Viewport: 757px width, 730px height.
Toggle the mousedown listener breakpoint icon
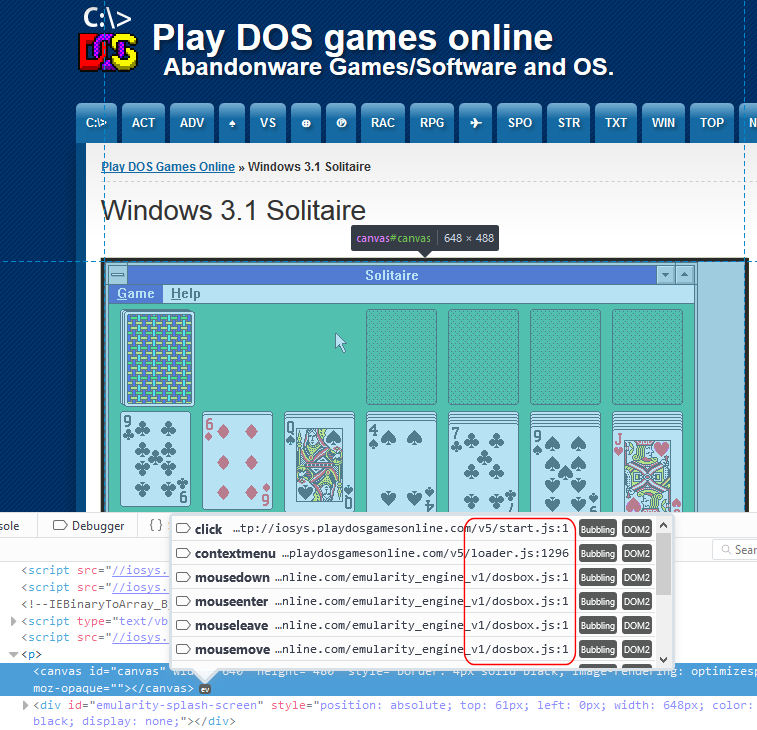[183, 577]
